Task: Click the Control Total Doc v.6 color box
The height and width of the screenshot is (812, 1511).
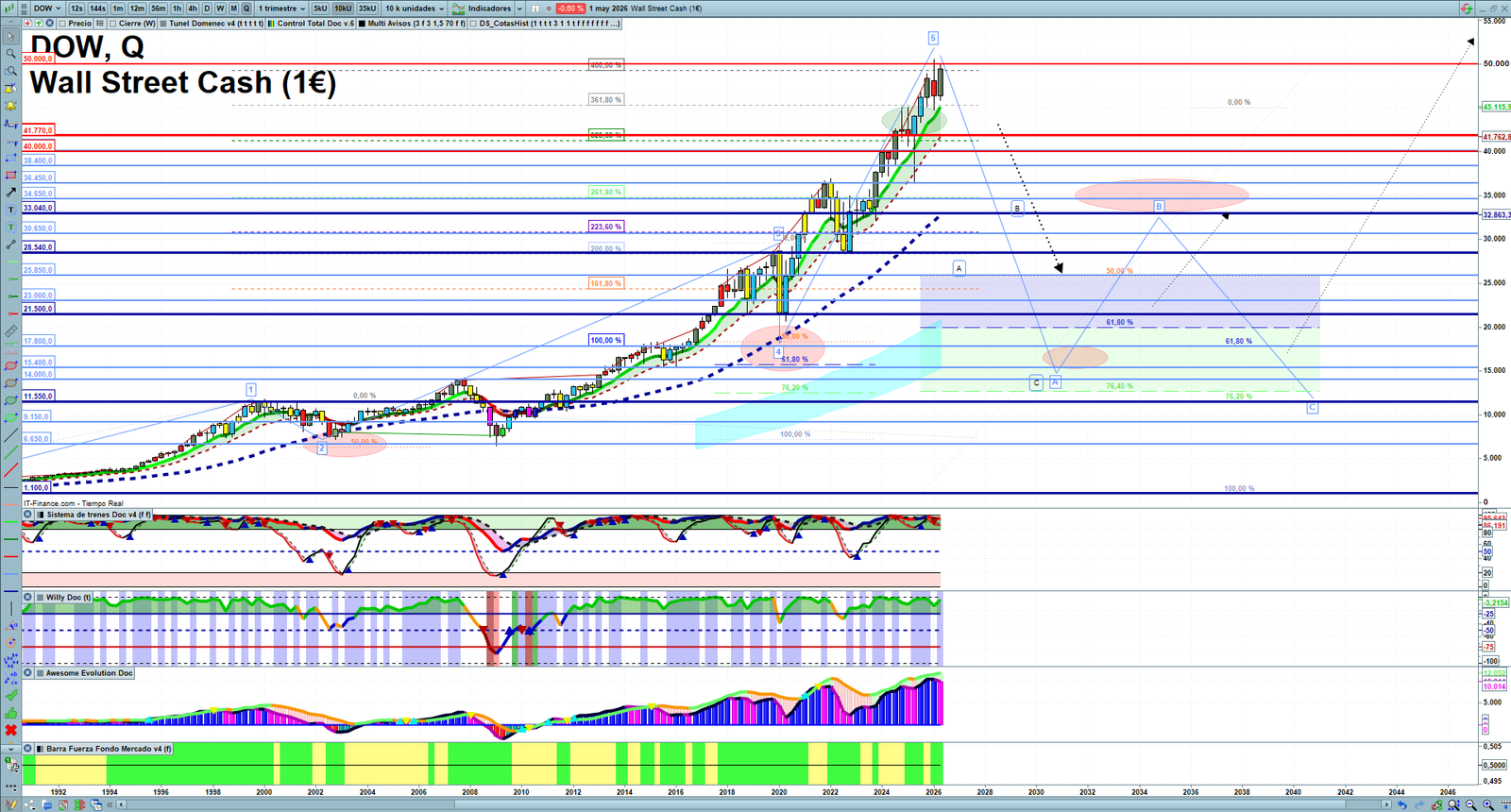Action: point(271,24)
